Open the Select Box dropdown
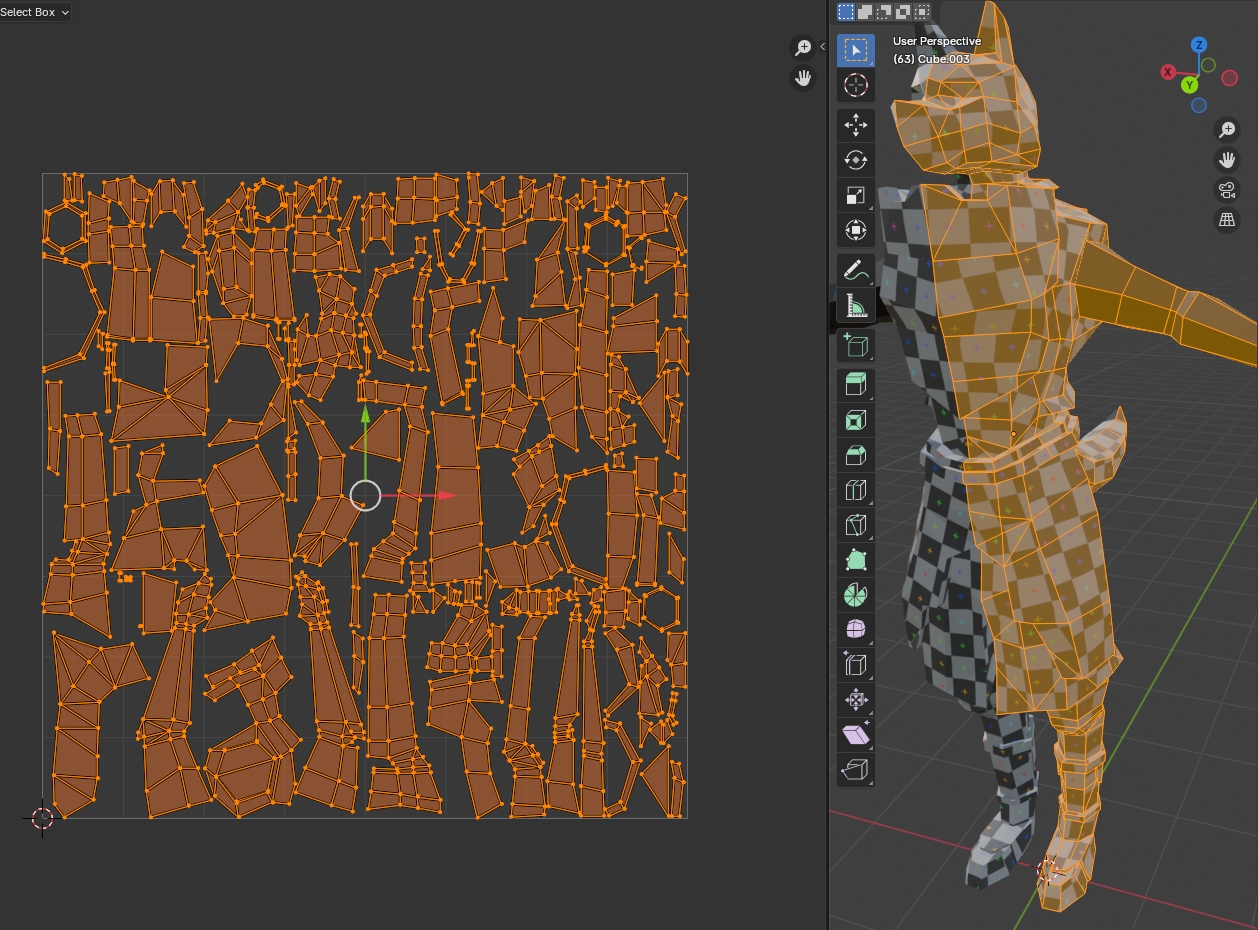Viewport: 1258px width, 930px height. 35,12
